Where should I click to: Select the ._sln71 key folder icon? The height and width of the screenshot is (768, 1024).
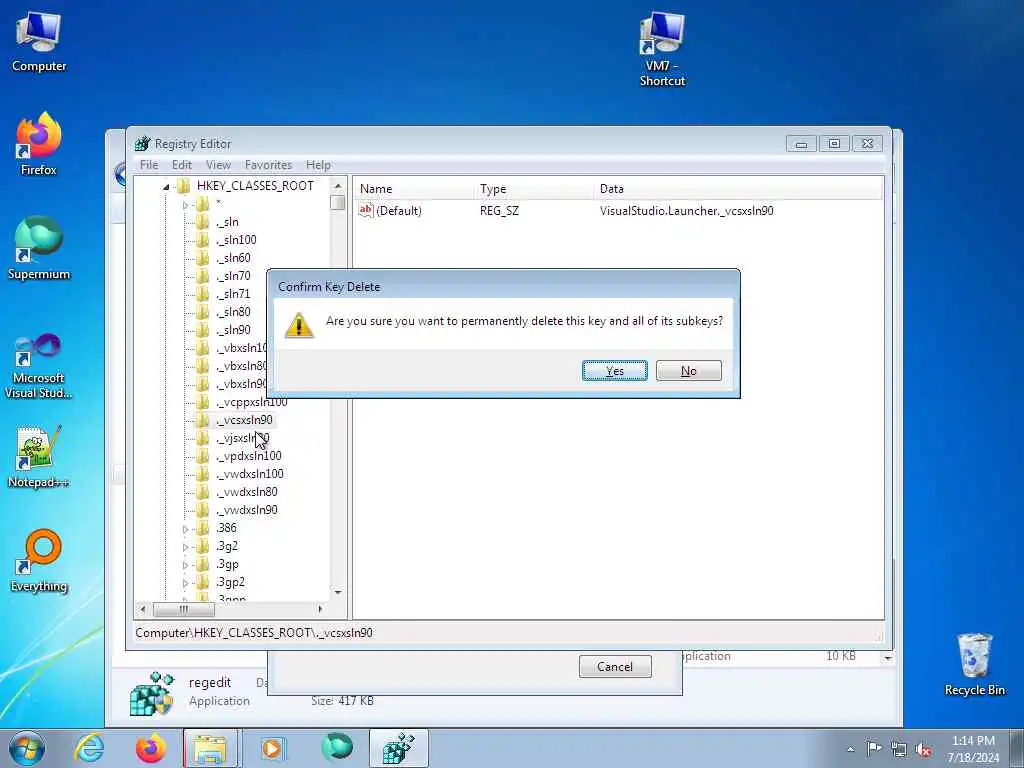tap(203, 294)
